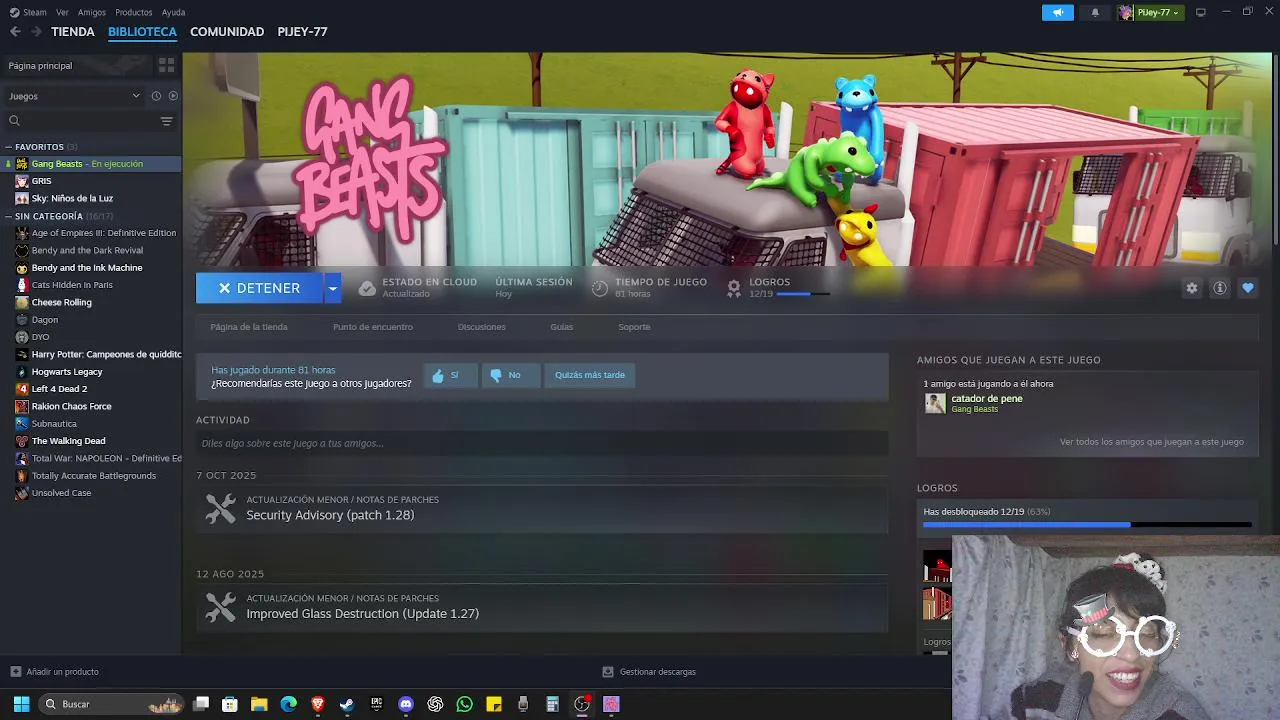Click 'Quizás más tarde' button
The width and height of the screenshot is (1280, 720).
pos(590,375)
